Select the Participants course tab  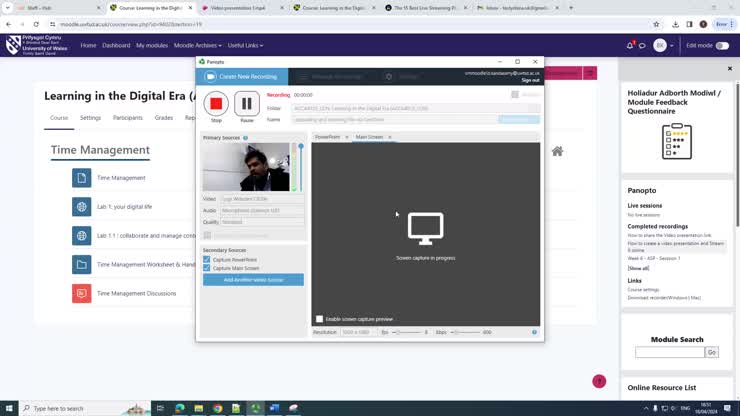128,118
